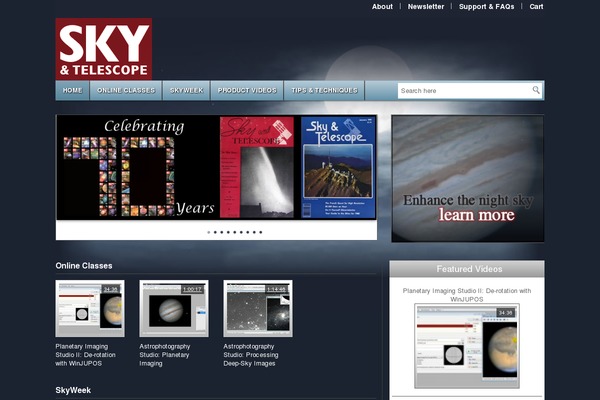Open Astrophotography Studio Planetary Imaging Jupiter thumbnail

pos(174,309)
